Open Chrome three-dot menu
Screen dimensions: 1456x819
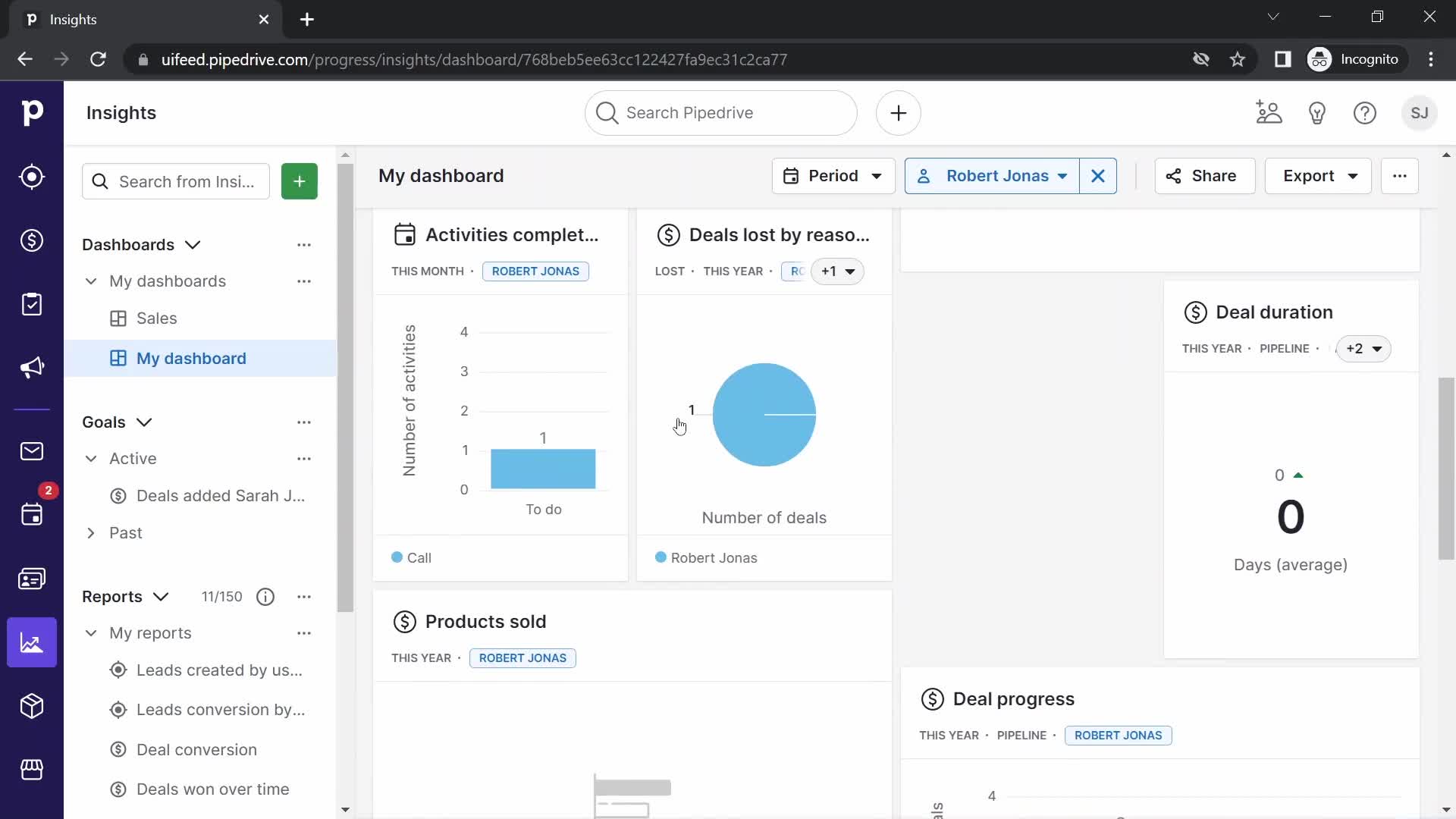[1431, 59]
